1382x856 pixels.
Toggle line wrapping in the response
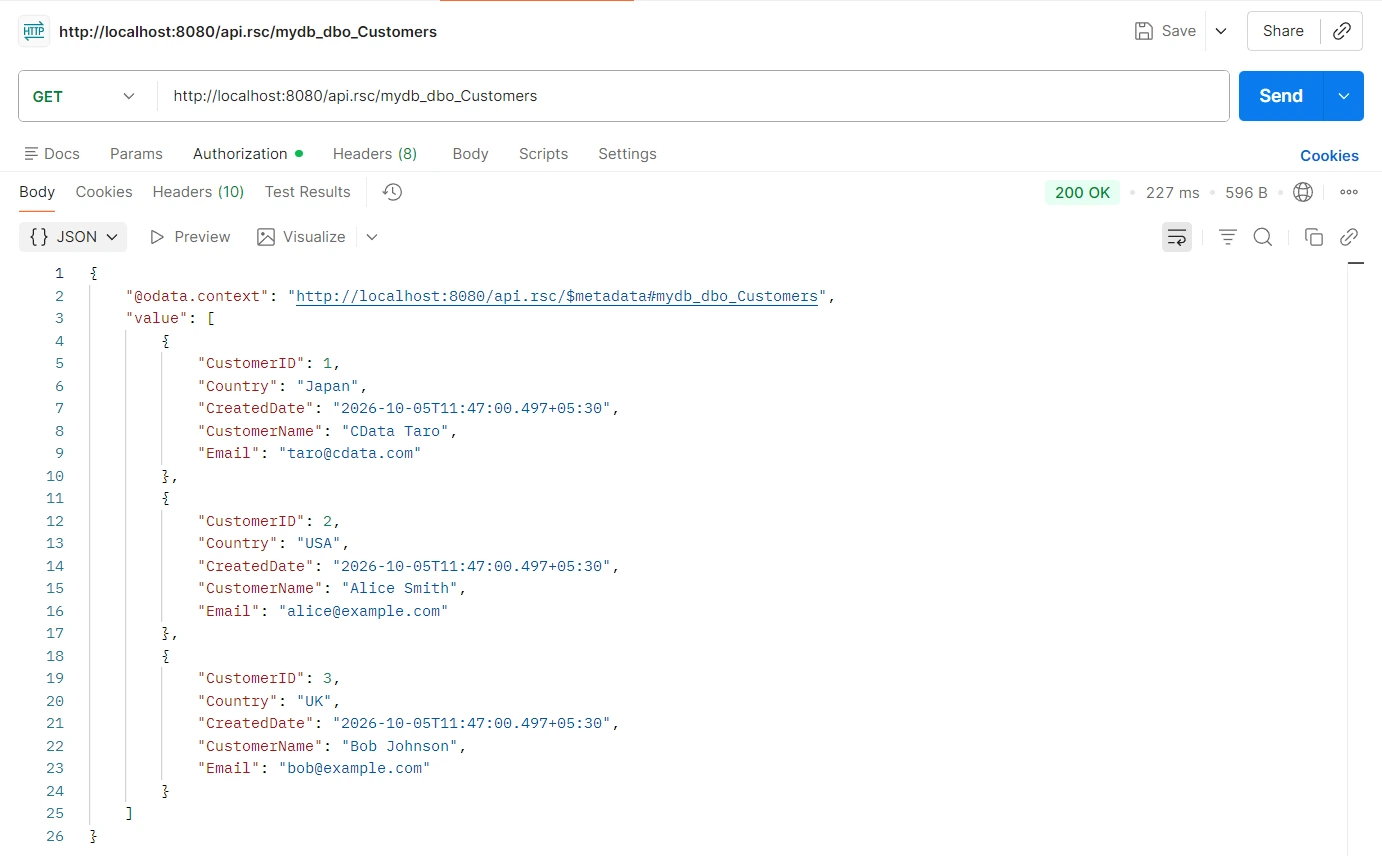tap(1177, 237)
